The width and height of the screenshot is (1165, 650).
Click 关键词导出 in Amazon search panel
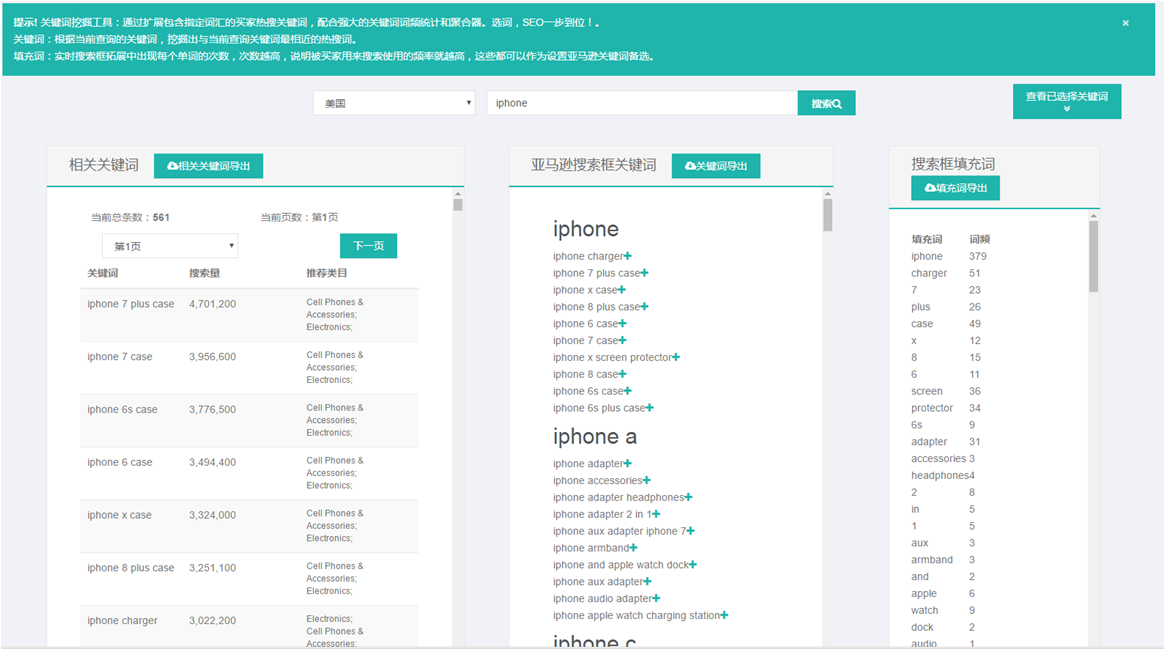[x=715, y=166]
